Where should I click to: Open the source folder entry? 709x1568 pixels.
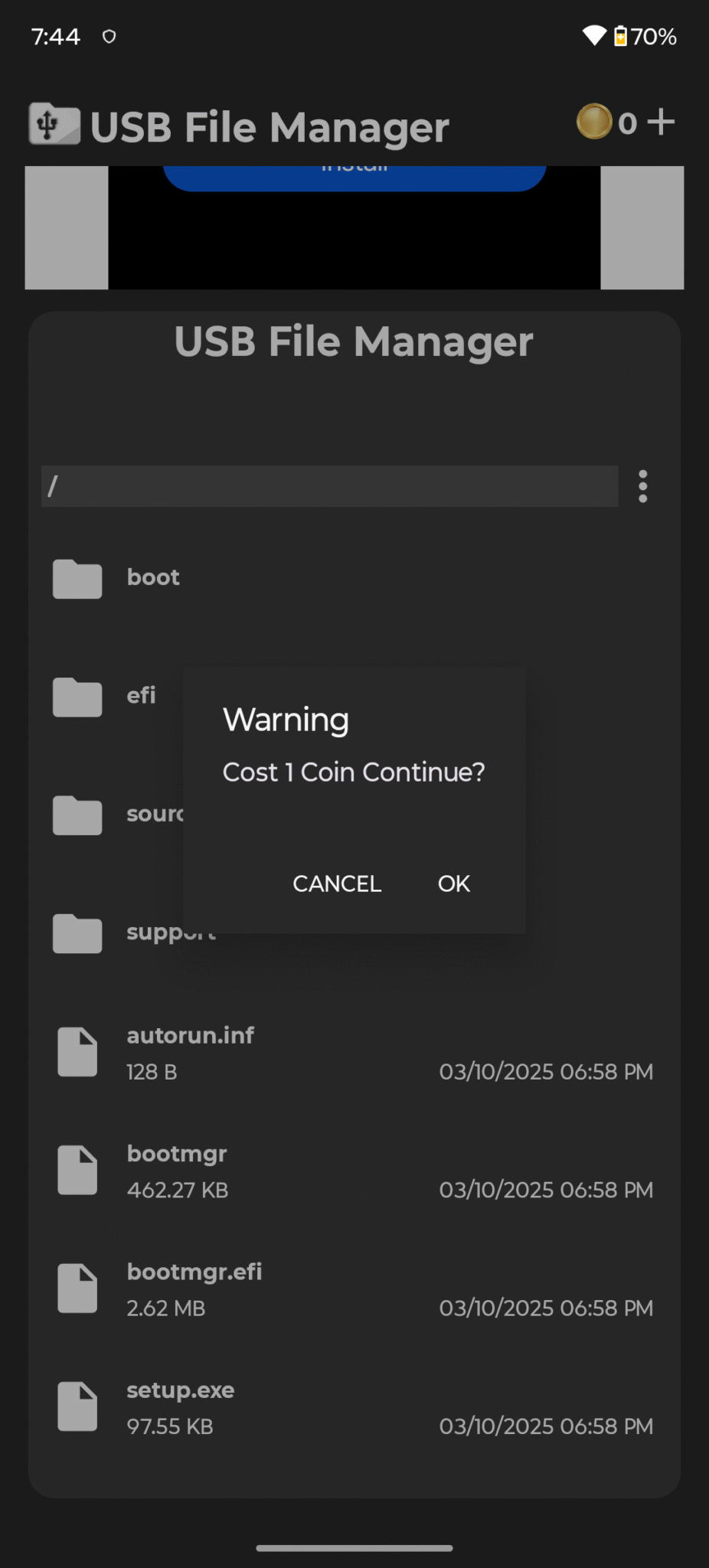[77, 815]
